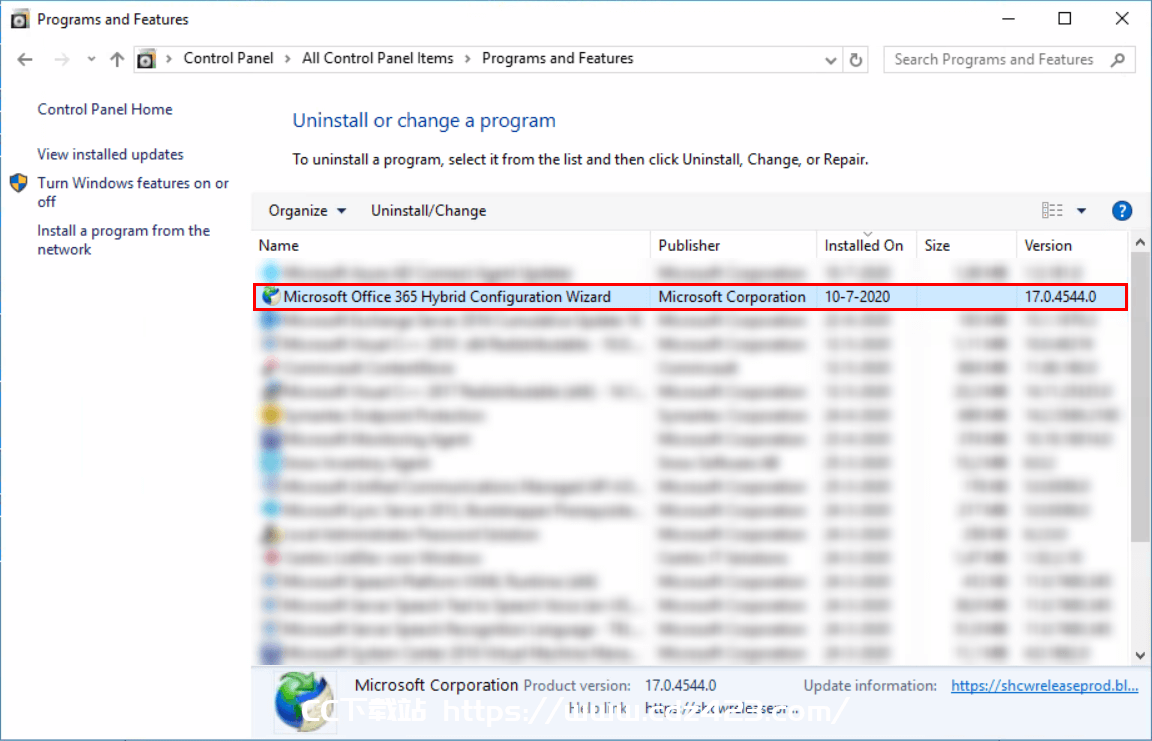Open the shcwreleaseprod update information link
Viewport: 1152px width, 741px height.
click(x=1044, y=685)
